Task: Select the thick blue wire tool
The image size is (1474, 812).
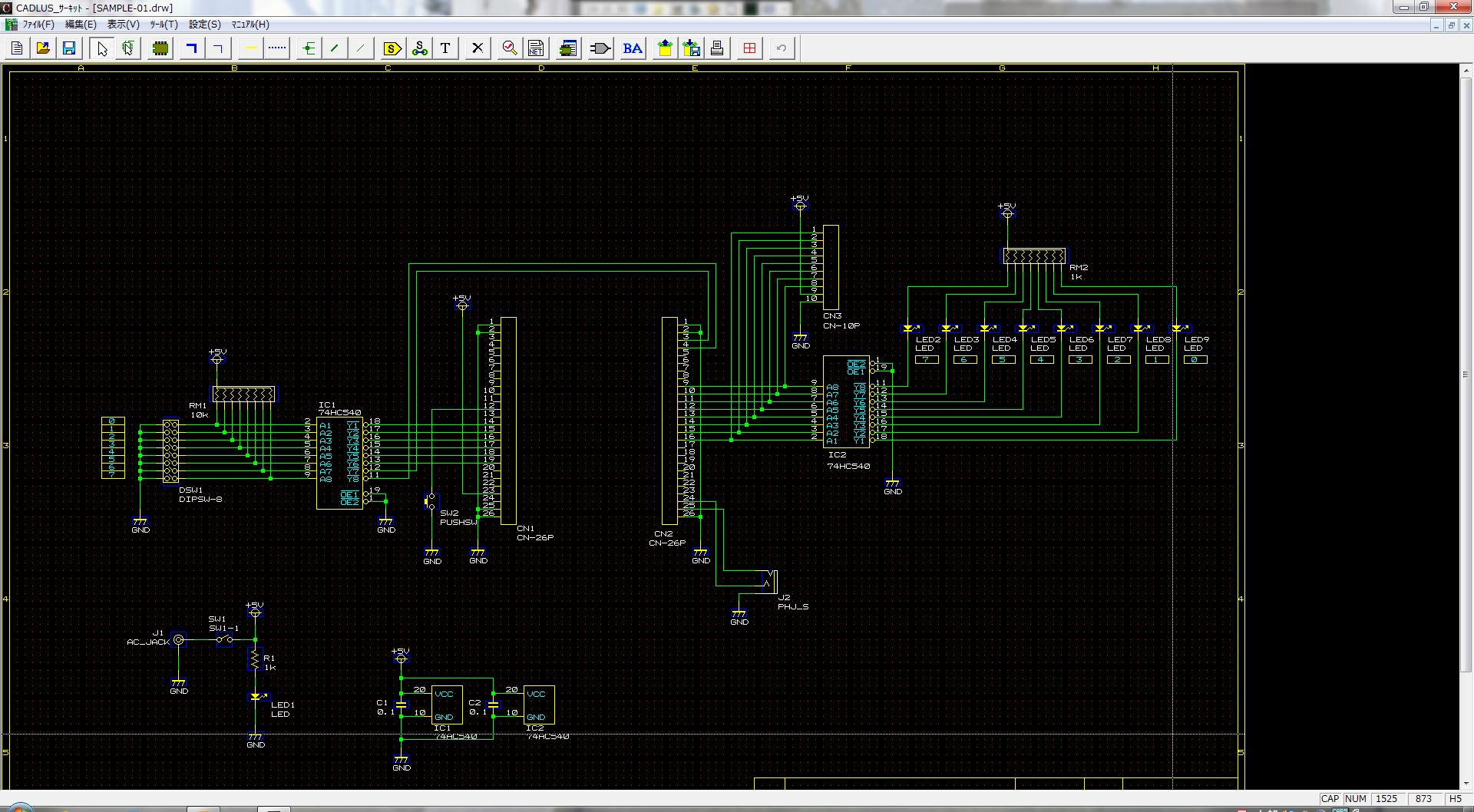Action: tap(192, 48)
